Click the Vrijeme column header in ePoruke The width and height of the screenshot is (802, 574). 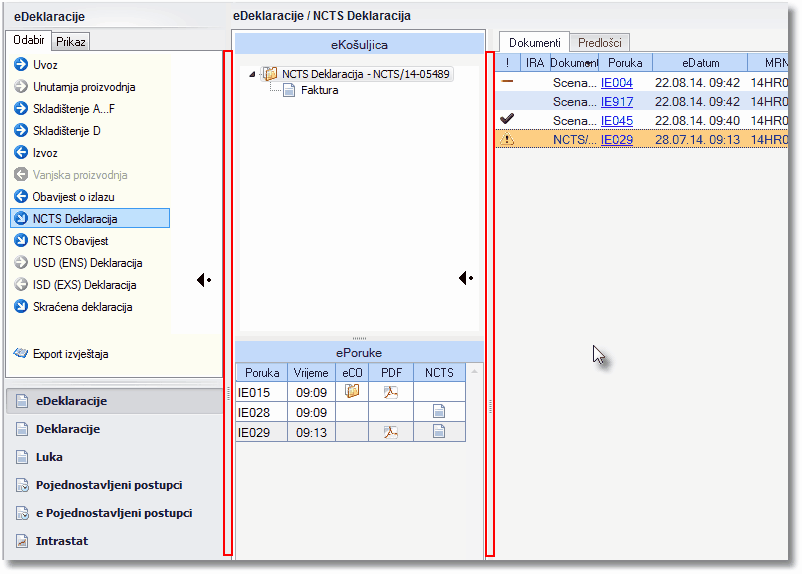[311, 373]
